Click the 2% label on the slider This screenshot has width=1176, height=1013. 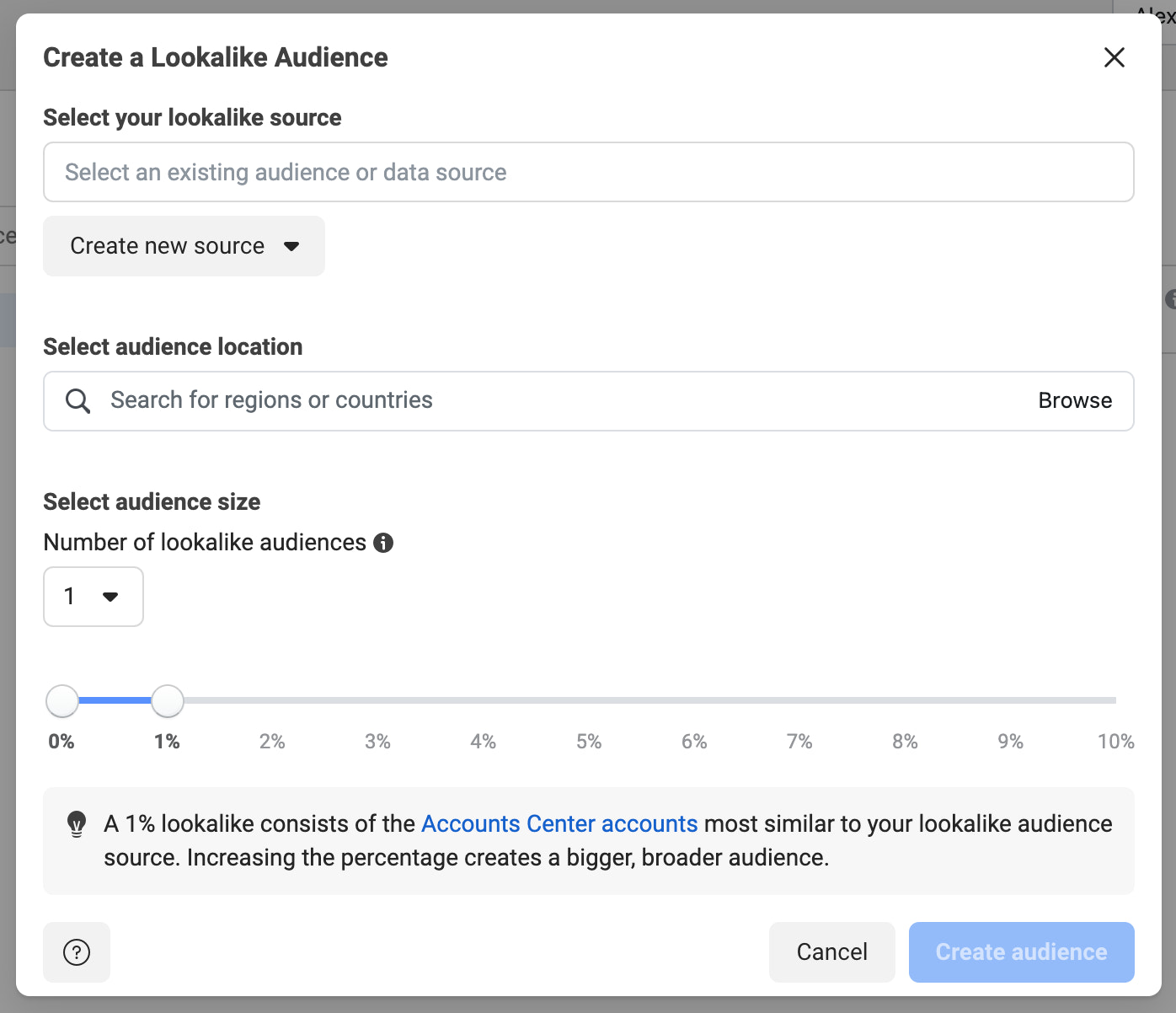coord(272,742)
